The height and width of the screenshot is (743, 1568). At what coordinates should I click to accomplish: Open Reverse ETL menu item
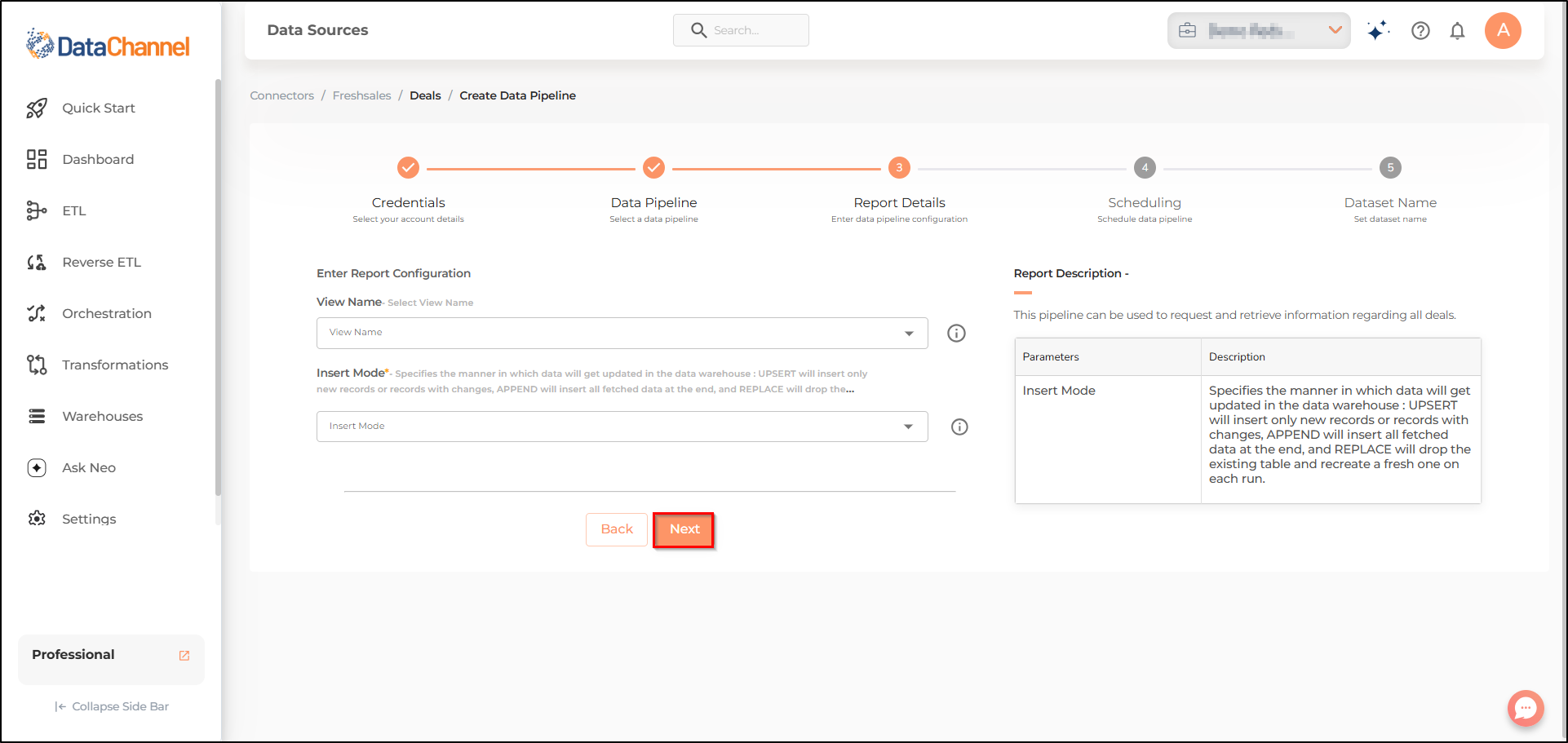click(102, 262)
